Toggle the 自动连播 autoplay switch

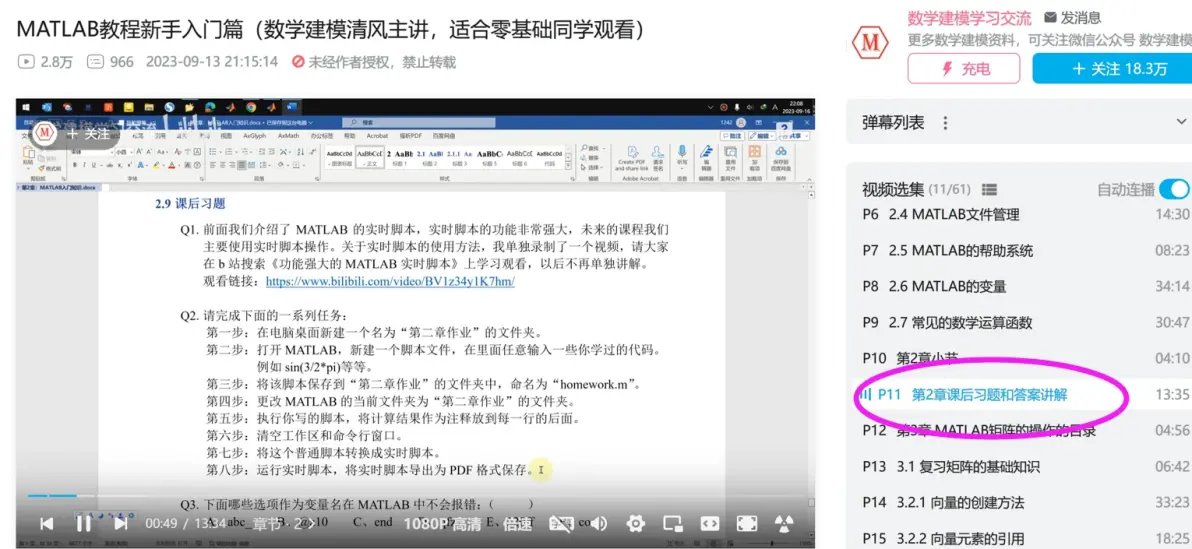[x=1175, y=189]
